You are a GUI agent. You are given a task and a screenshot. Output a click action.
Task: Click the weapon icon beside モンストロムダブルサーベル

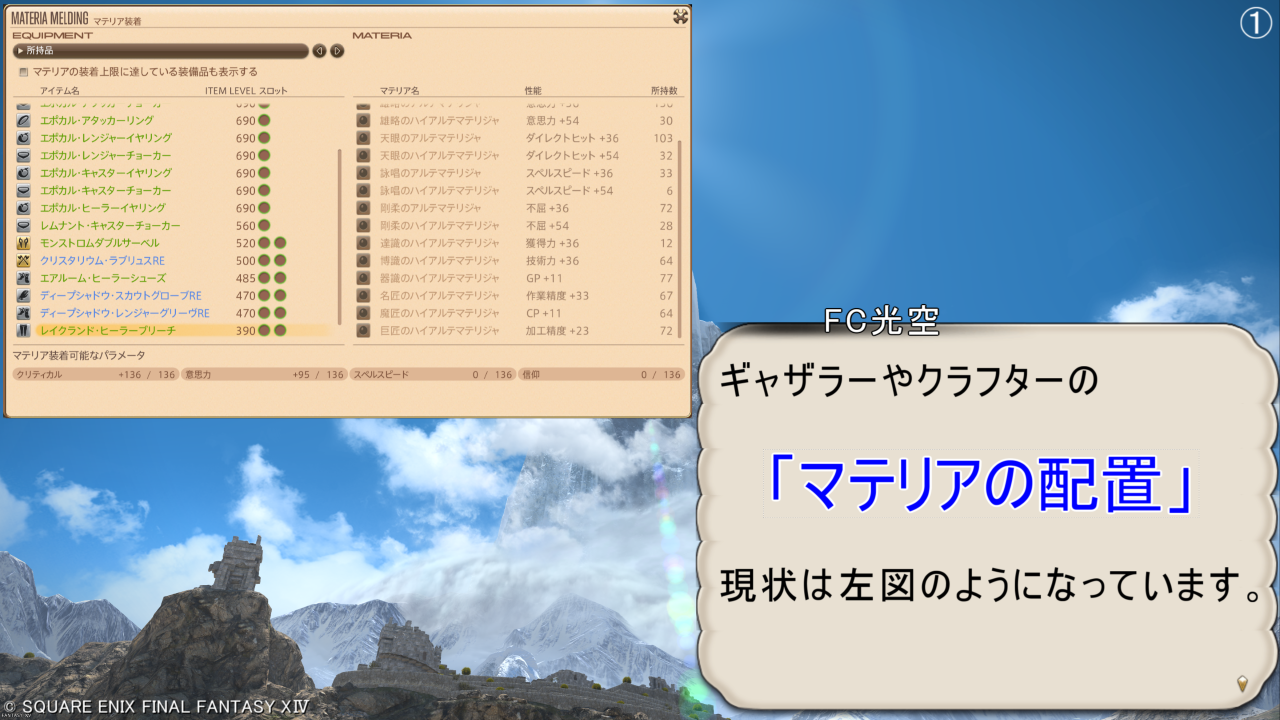(23, 243)
